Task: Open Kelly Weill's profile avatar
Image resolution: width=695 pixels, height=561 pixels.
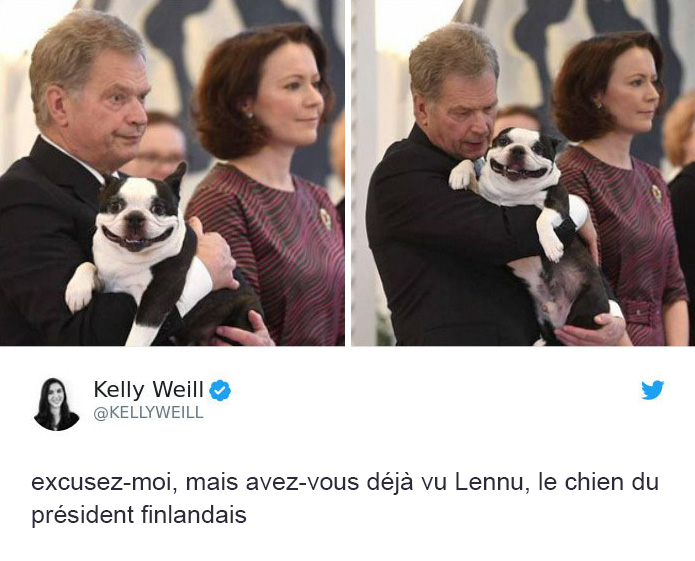Action: 57,404
